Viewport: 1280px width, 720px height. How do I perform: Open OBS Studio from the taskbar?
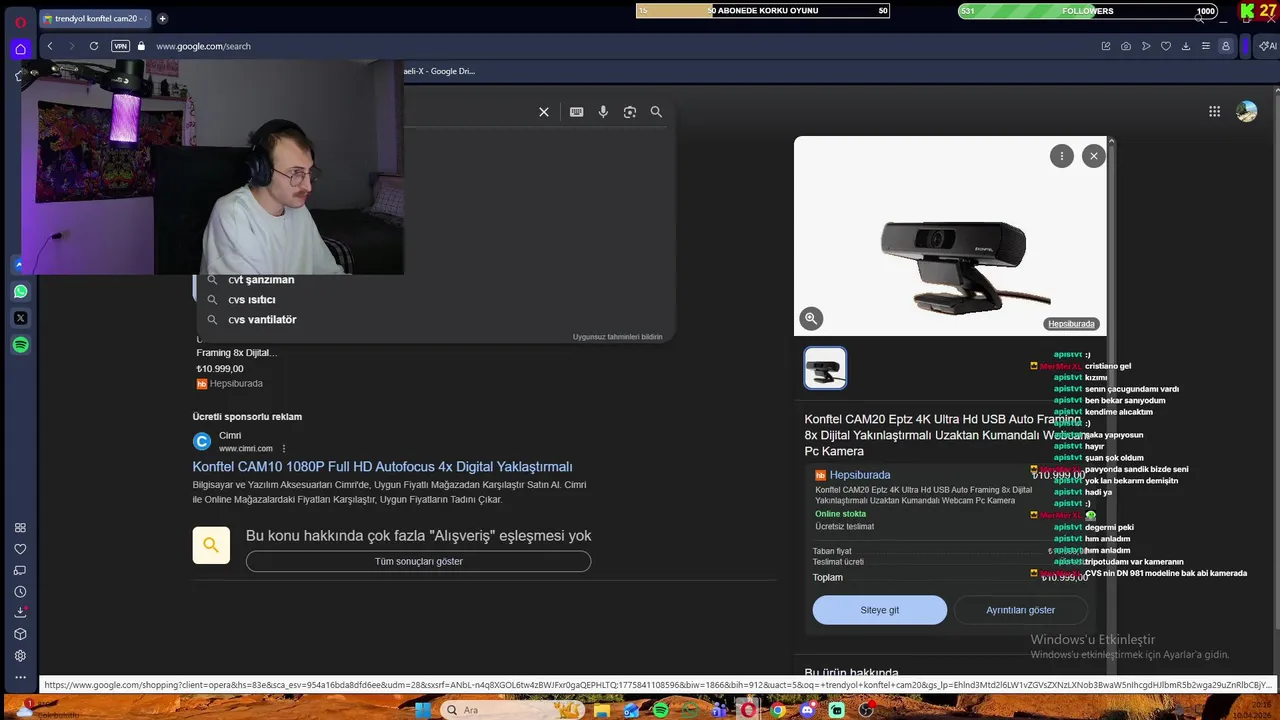[x=866, y=710]
